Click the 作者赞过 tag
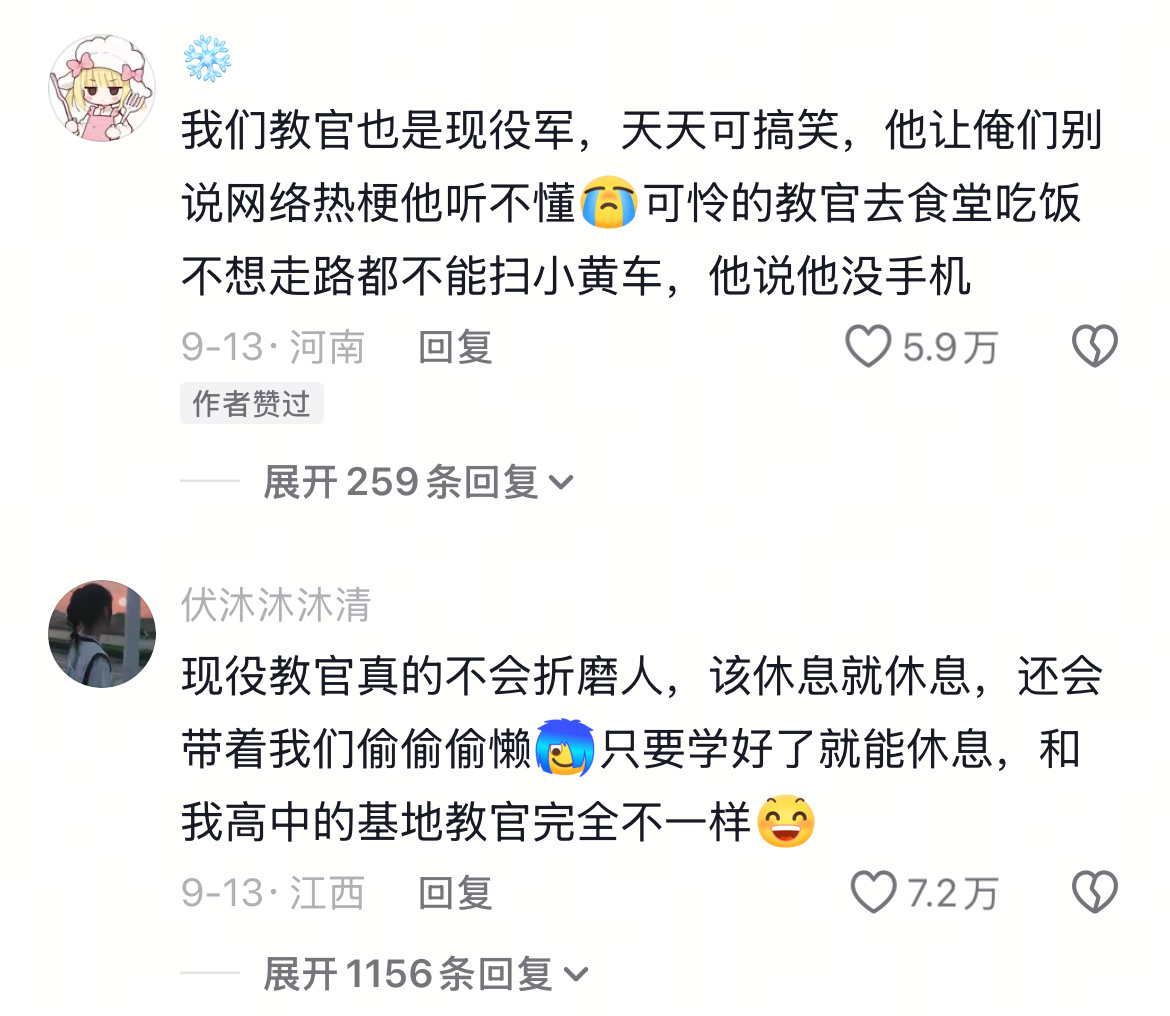This screenshot has height=1016, width=1170. coord(251,404)
